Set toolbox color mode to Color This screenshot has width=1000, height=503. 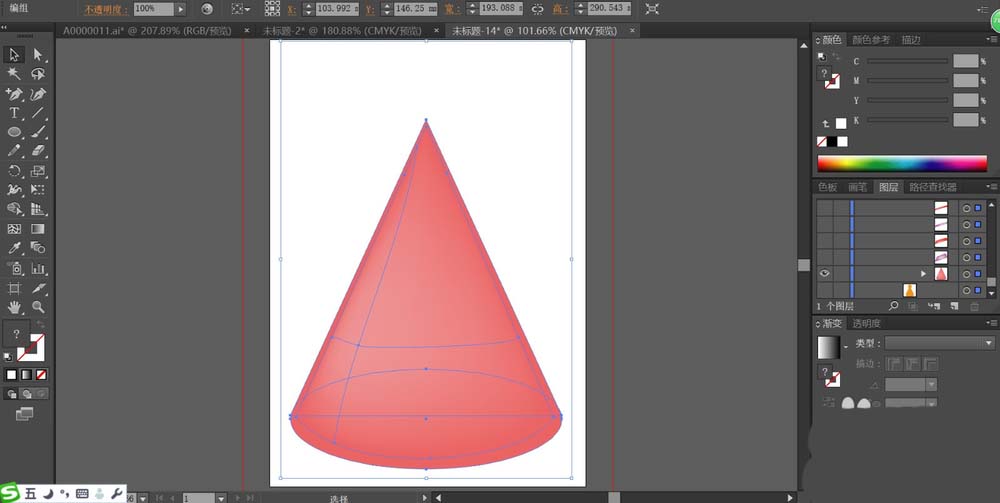(x=11, y=375)
